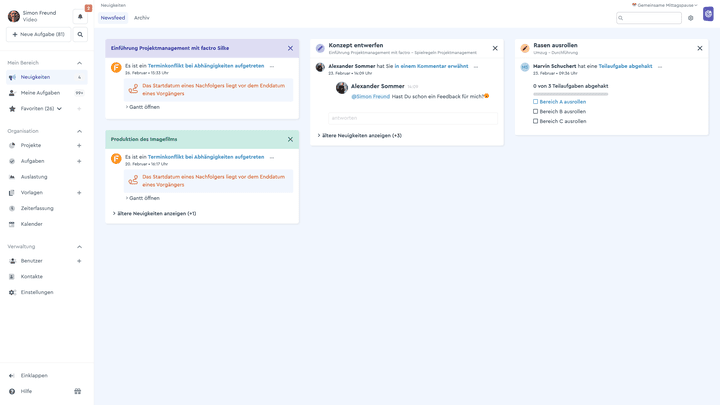Dismiss the Konzept entwerfen card
Image resolution: width=720 pixels, height=405 pixels.
click(x=495, y=48)
